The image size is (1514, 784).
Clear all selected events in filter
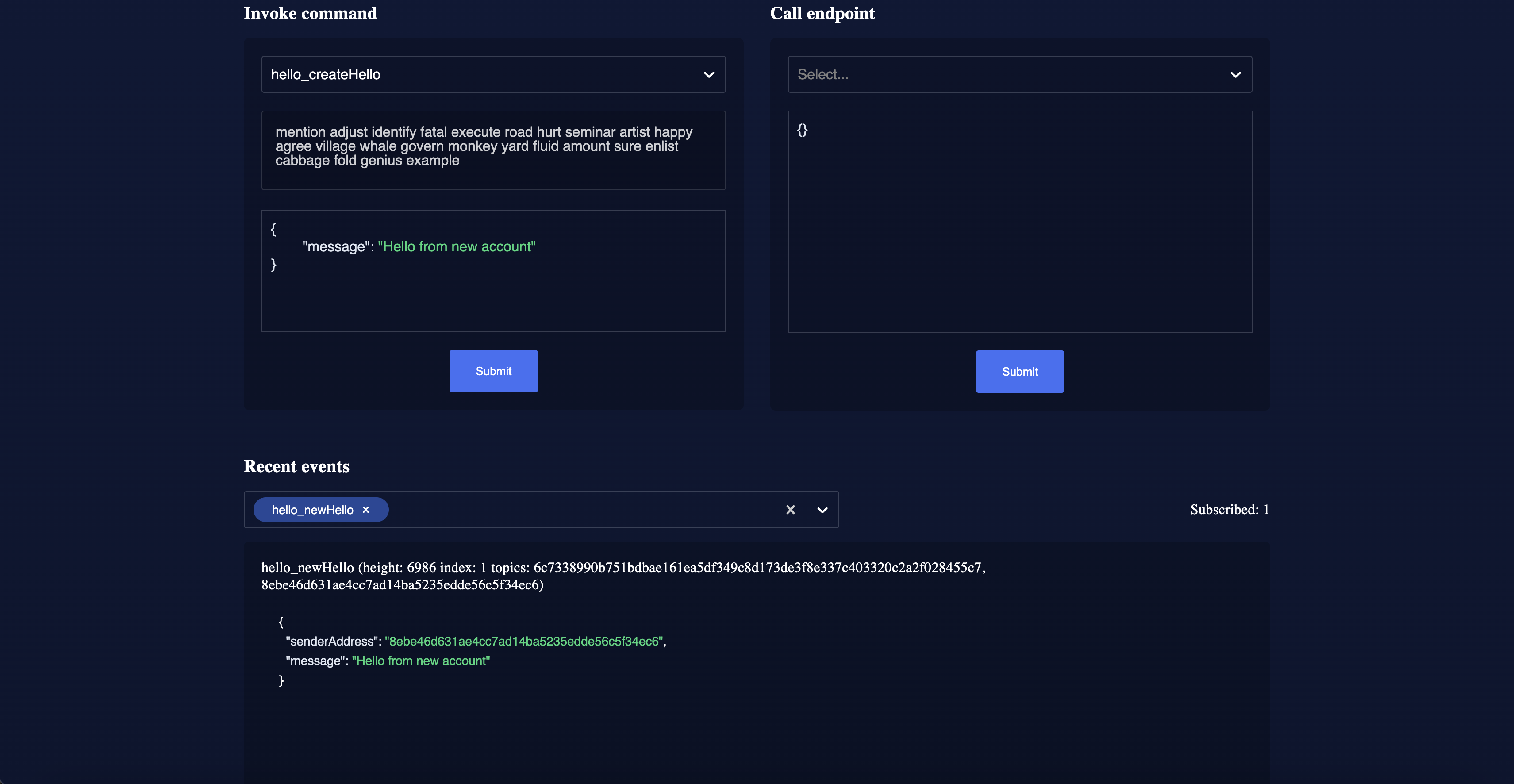coord(790,510)
